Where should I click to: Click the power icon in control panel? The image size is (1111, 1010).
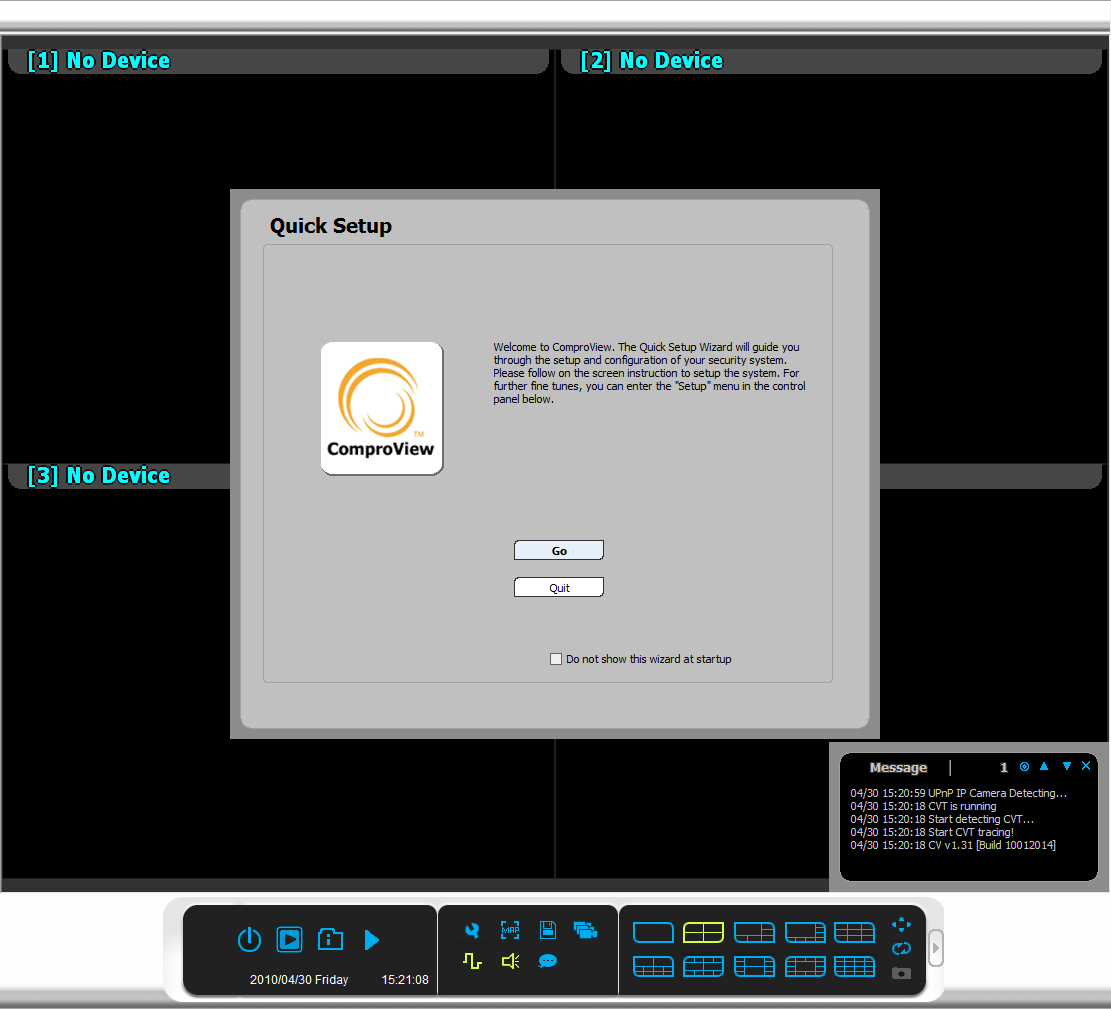click(249, 940)
